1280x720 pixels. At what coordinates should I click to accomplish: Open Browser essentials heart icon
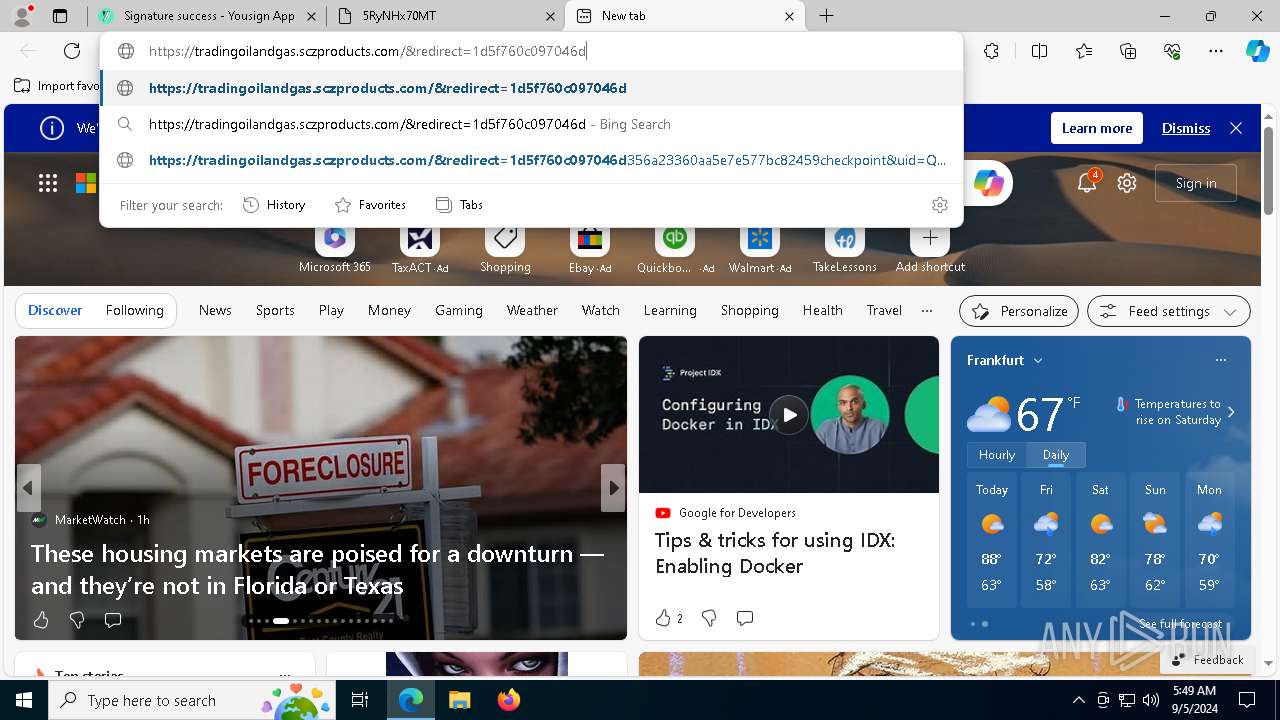point(1172,51)
